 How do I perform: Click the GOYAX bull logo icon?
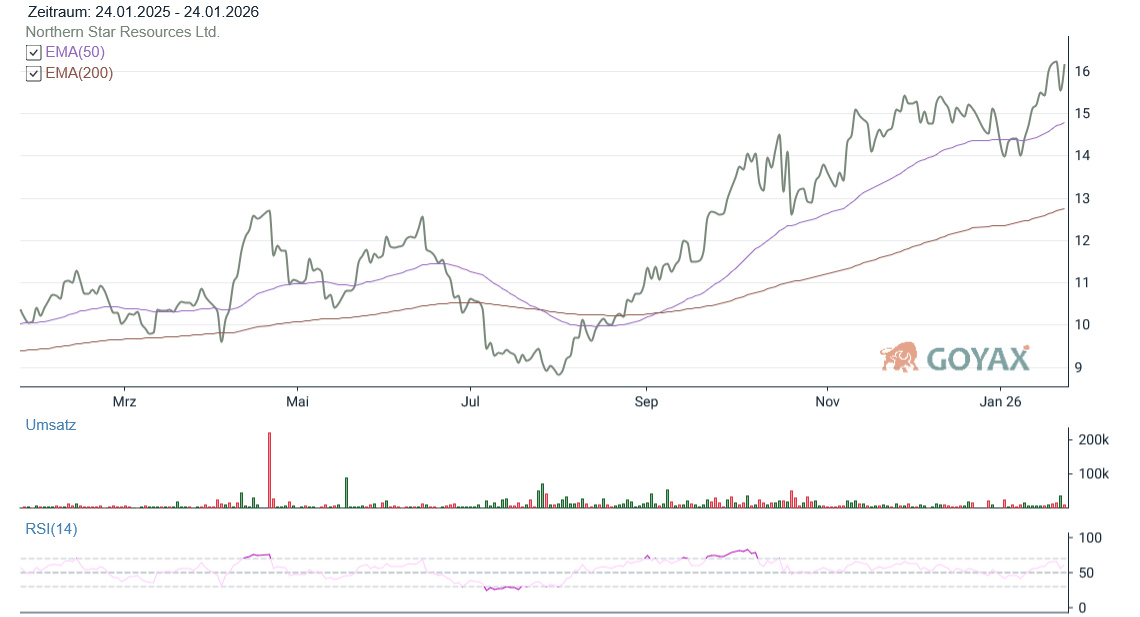(x=899, y=357)
